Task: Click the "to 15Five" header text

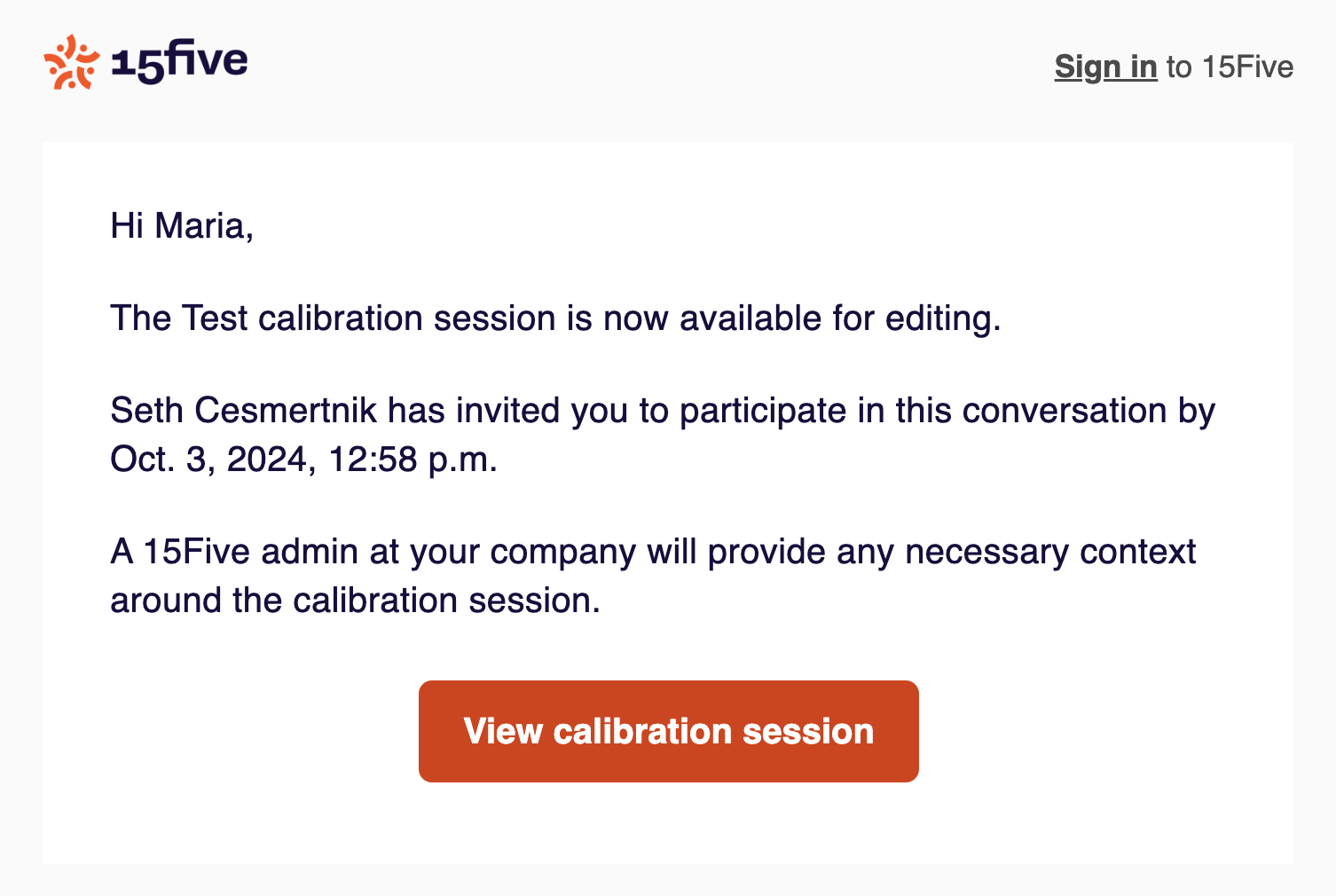Action: click(x=1230, y=67)
